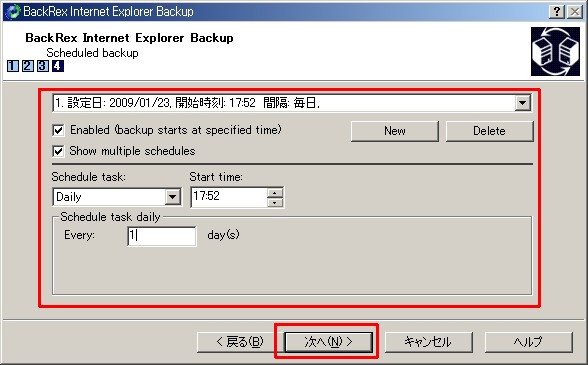Expand the Schedule task Daily dropdown

tap(172, 197)
